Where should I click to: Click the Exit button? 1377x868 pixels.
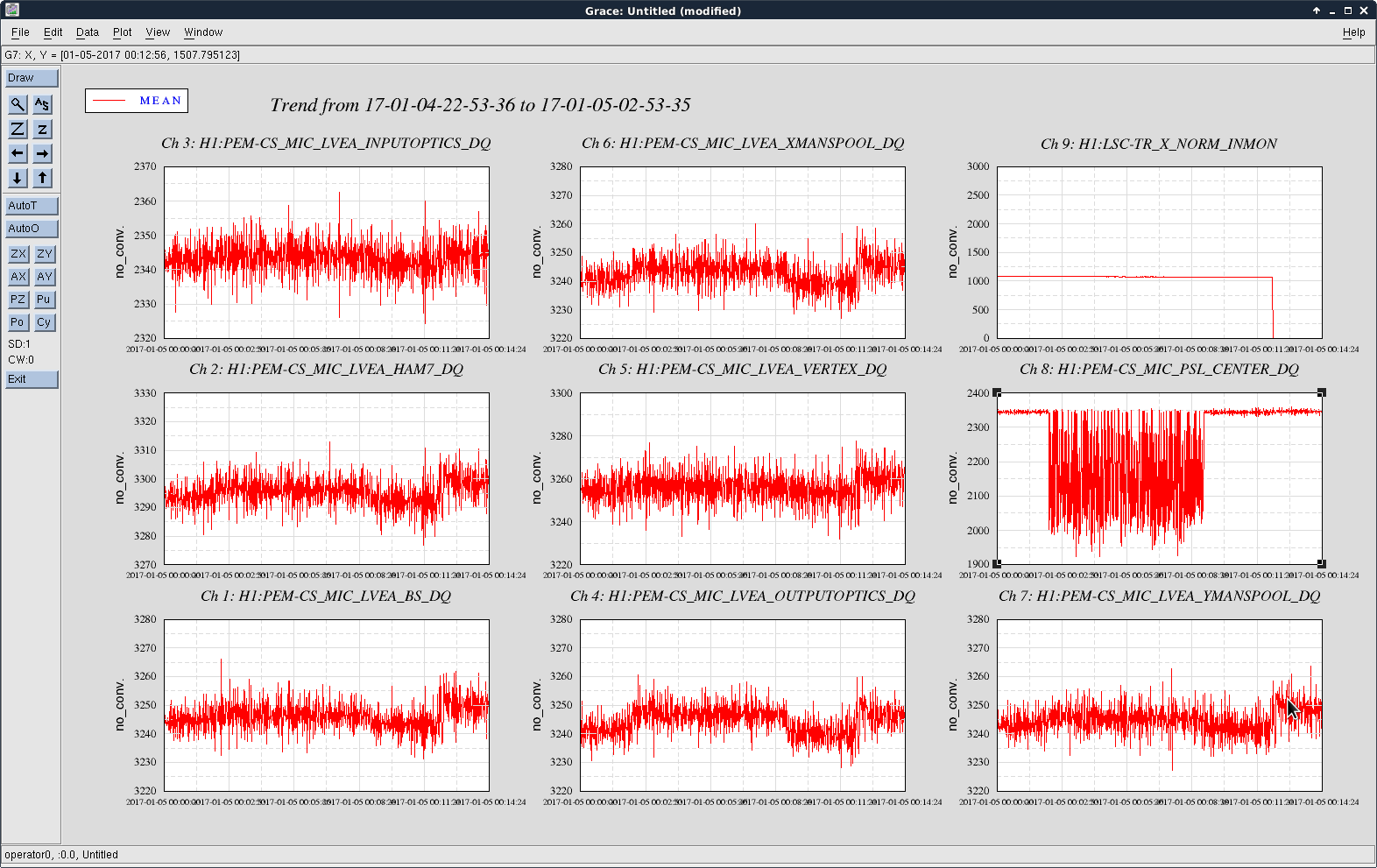(32, 379)
